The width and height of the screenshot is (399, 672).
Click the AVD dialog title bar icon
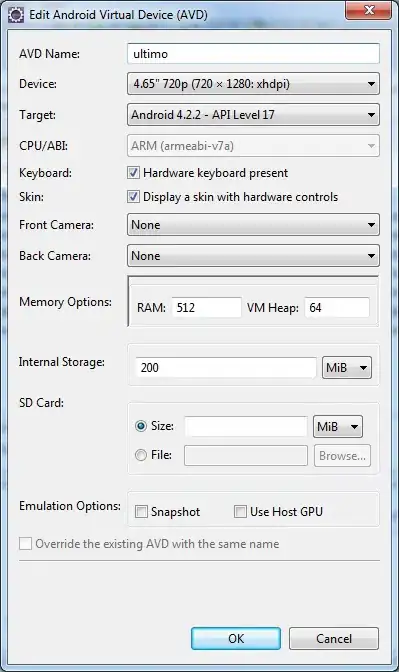pos(16,15)
